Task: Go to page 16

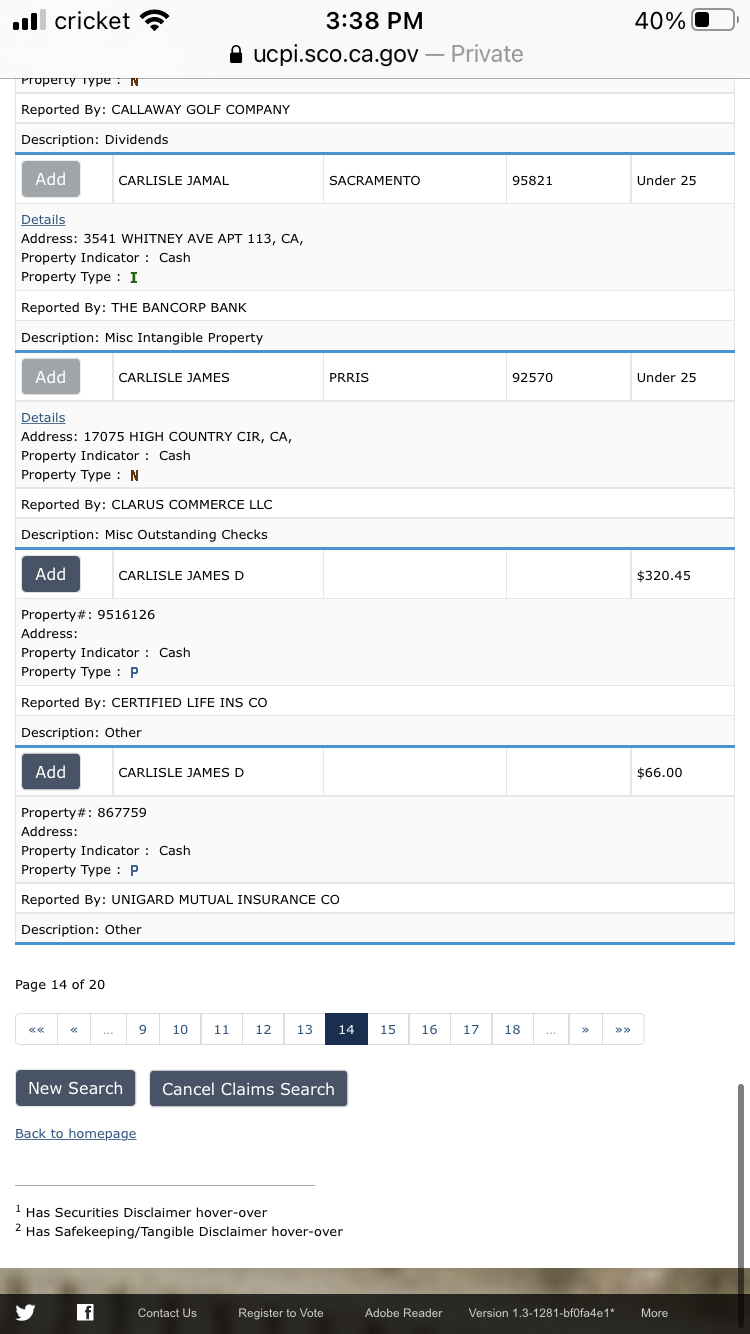Action: click(x=429, y=1029)
